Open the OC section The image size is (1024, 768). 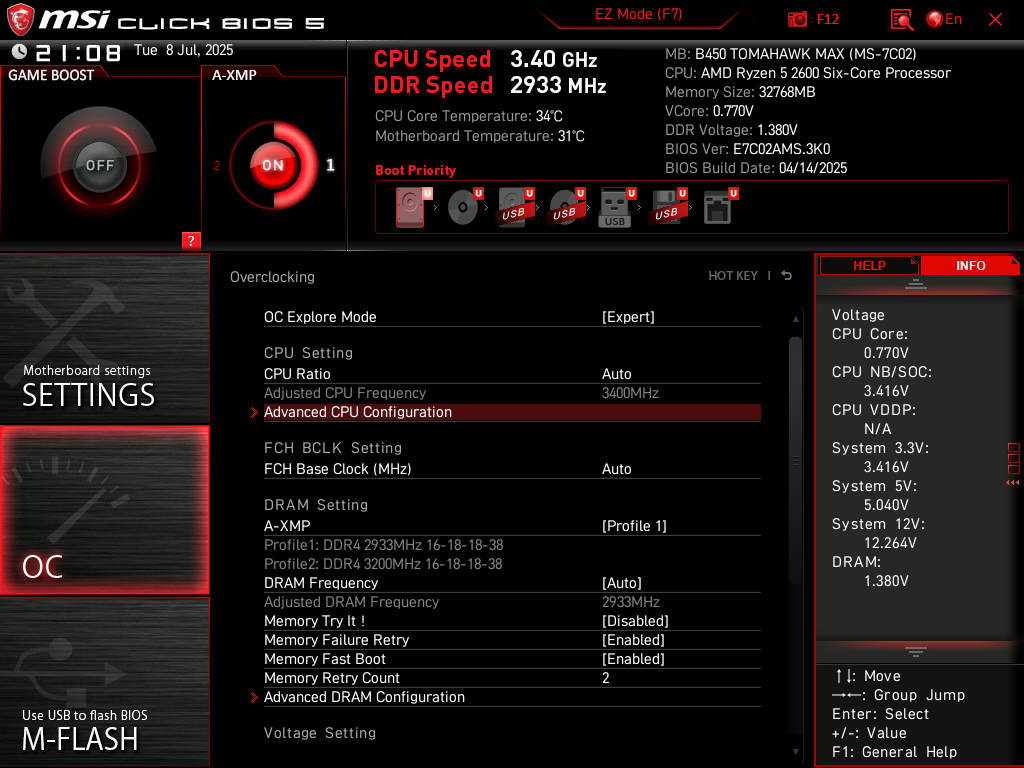[x=104, y=510]
